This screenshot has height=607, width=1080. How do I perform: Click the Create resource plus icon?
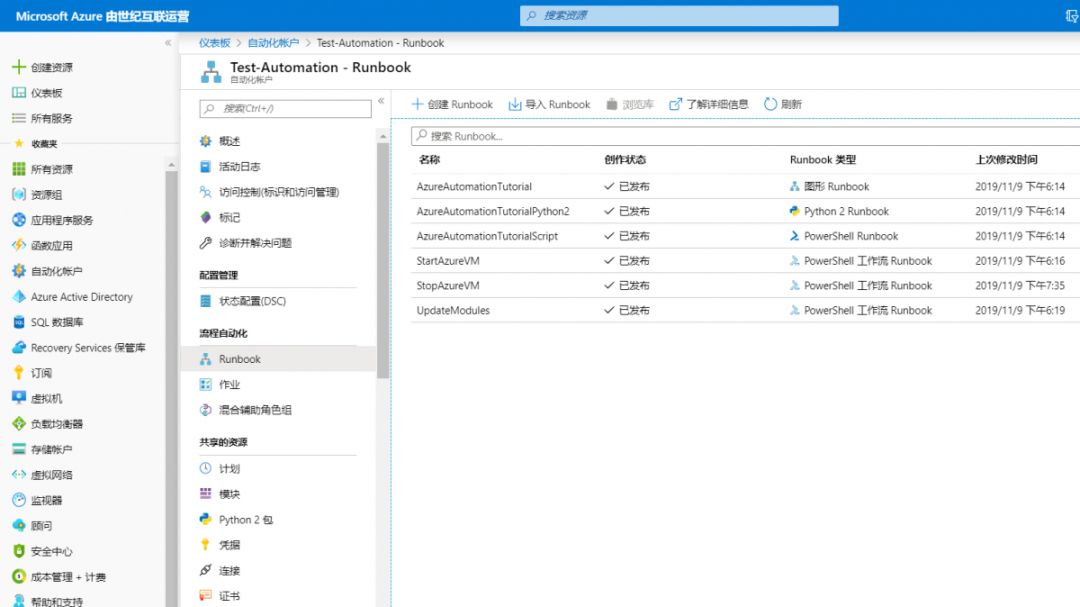tap(19, 67)
